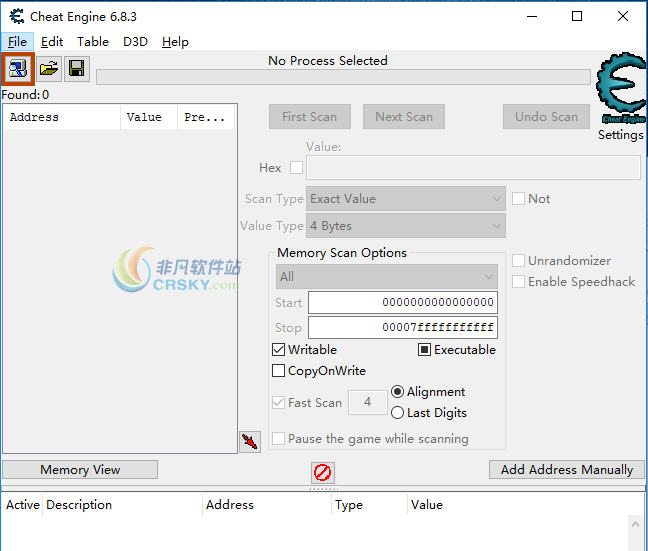Enable the CopyOnWrite checkbox

(279, 370)
